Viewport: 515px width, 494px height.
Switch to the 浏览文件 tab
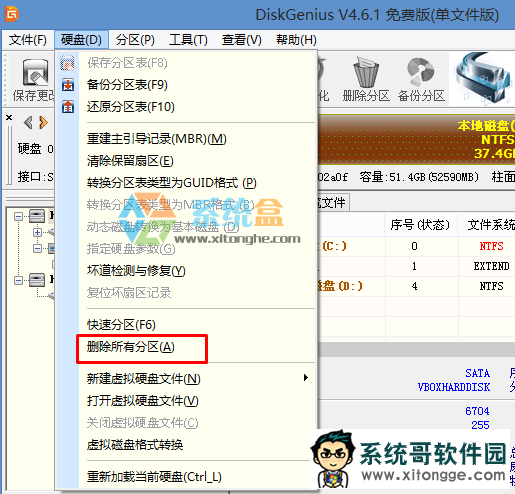tap(333, 202)
